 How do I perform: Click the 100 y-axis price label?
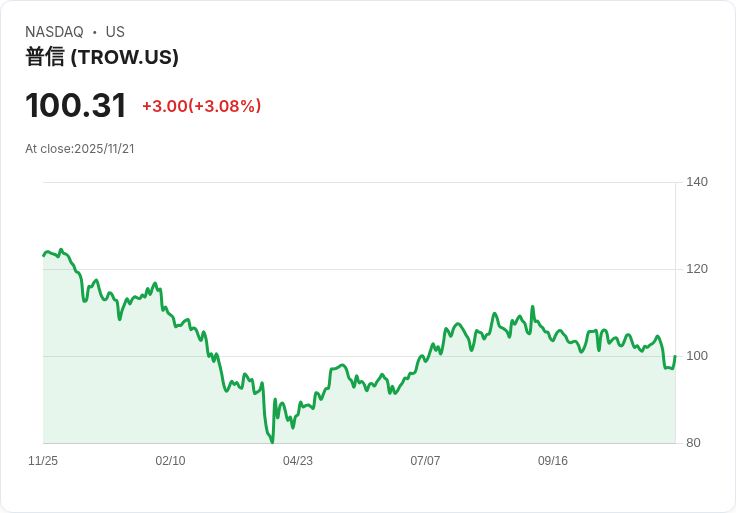(697, 356)
